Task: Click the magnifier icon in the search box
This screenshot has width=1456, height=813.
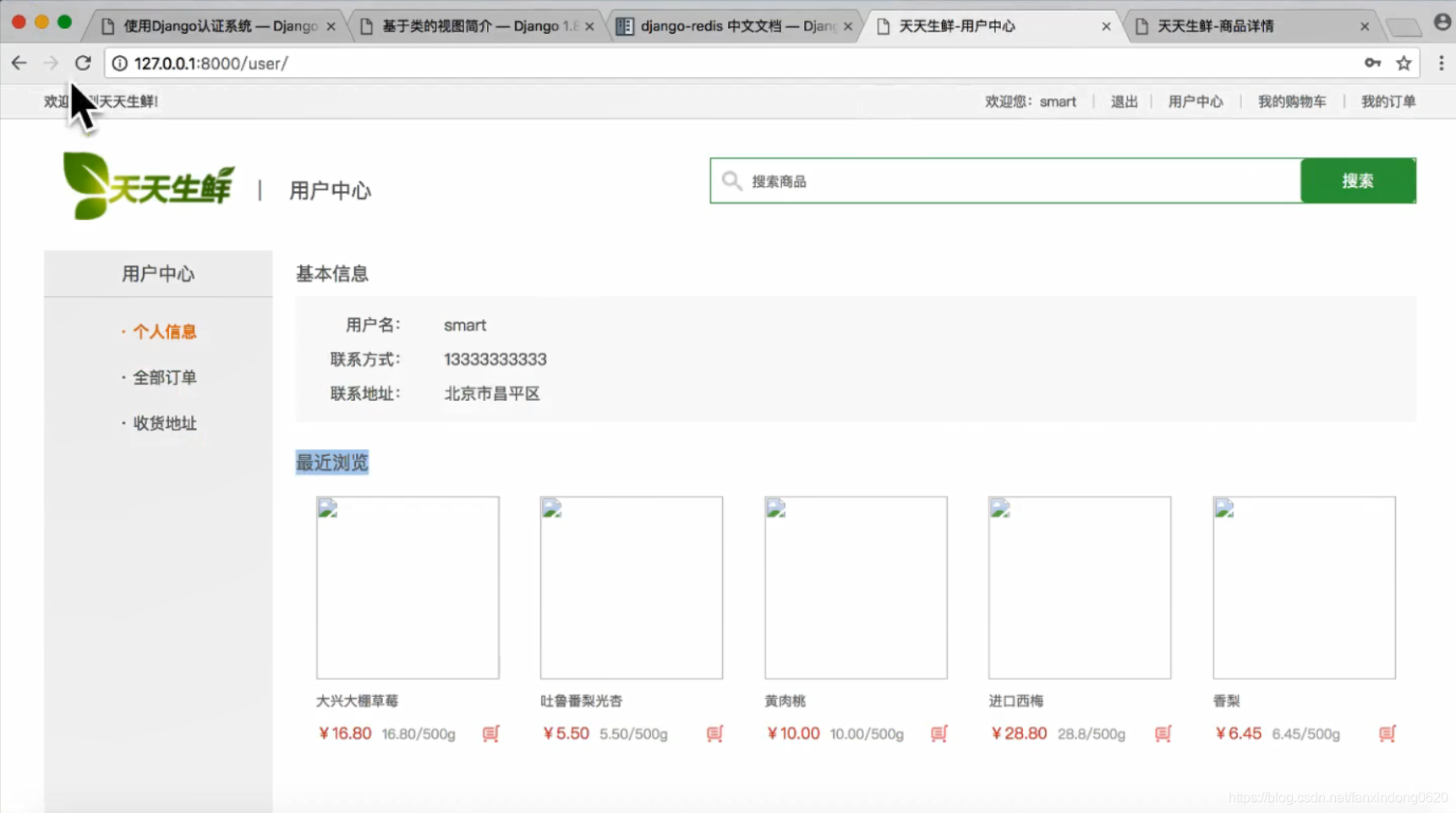Action: click(x=731, y=180)
